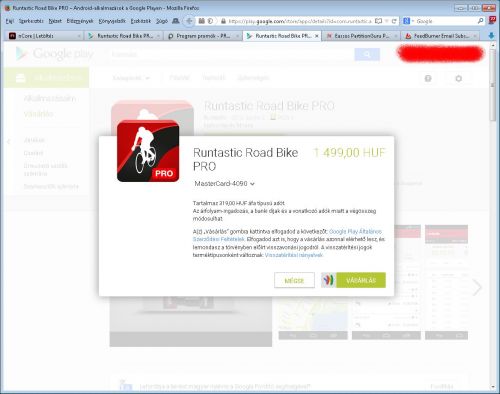Click the reader icon in the address bar

pos(378,21)
